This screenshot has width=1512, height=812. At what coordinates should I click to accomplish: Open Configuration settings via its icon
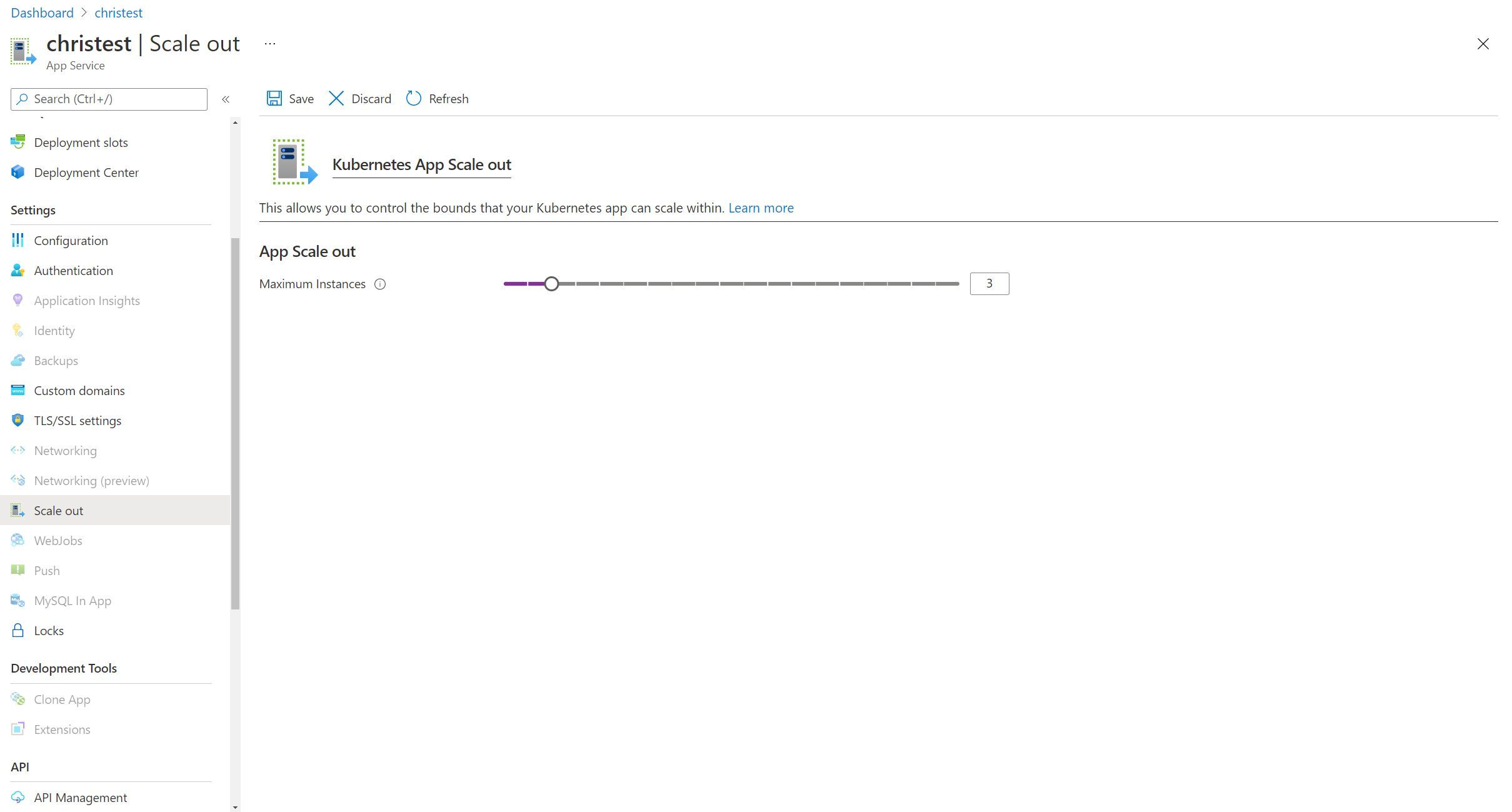(17, 240)
